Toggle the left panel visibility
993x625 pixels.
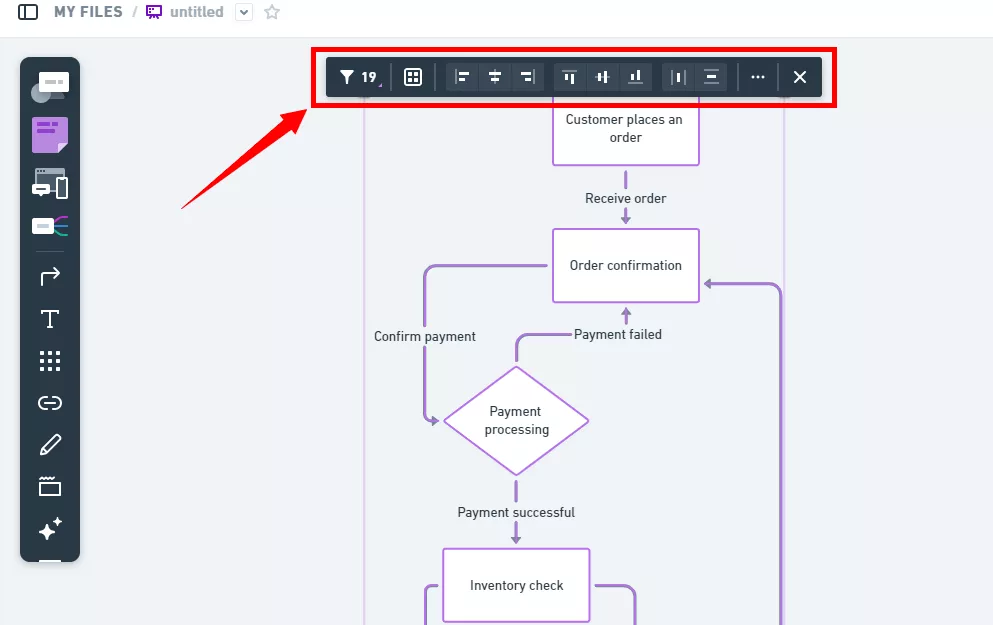click(29, 12)
